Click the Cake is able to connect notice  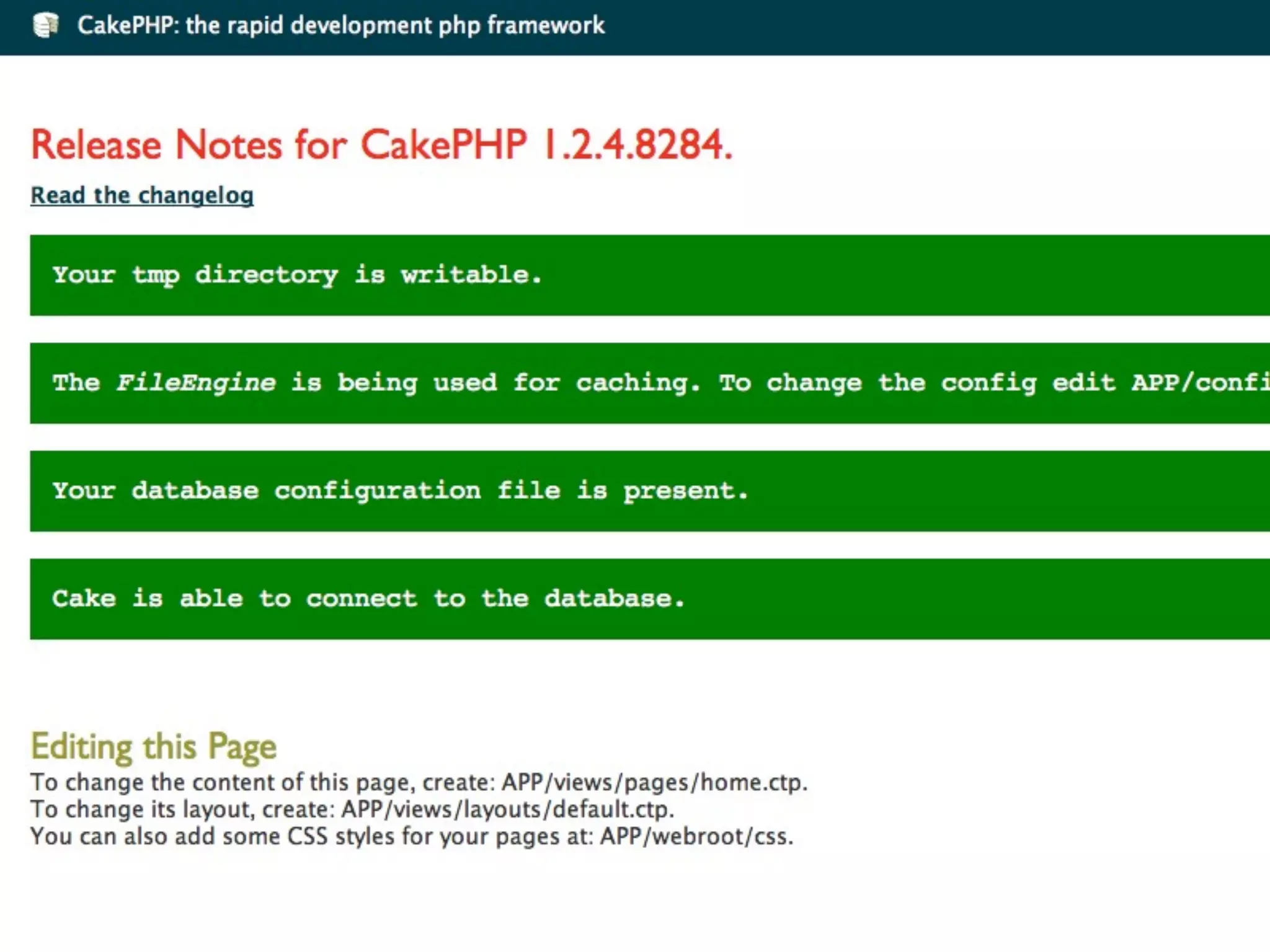(368, 598)
